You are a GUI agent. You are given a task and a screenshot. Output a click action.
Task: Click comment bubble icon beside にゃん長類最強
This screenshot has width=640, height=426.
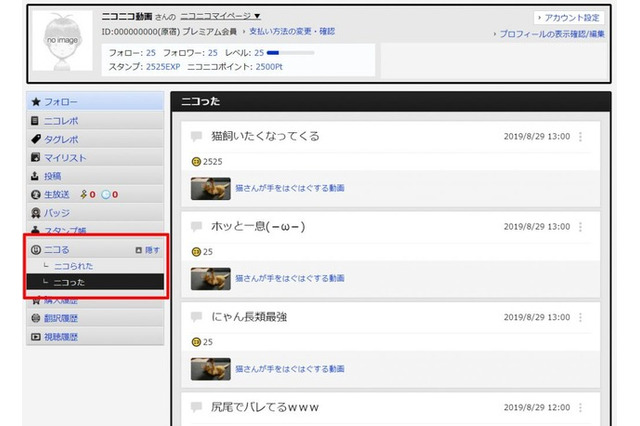click(x=196, y=317)
